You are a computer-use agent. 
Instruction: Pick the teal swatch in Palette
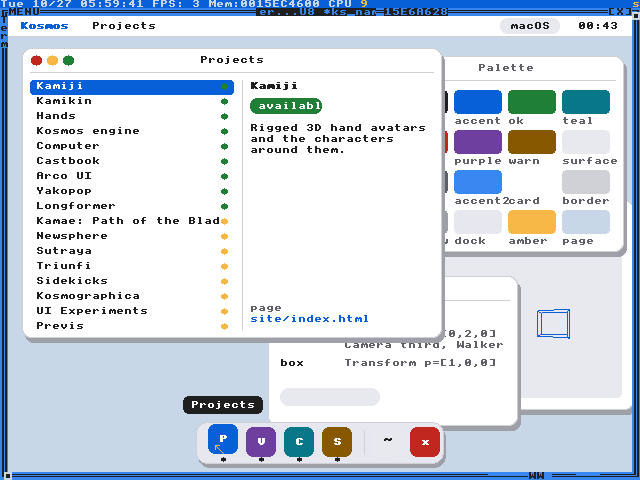[586, 102]
